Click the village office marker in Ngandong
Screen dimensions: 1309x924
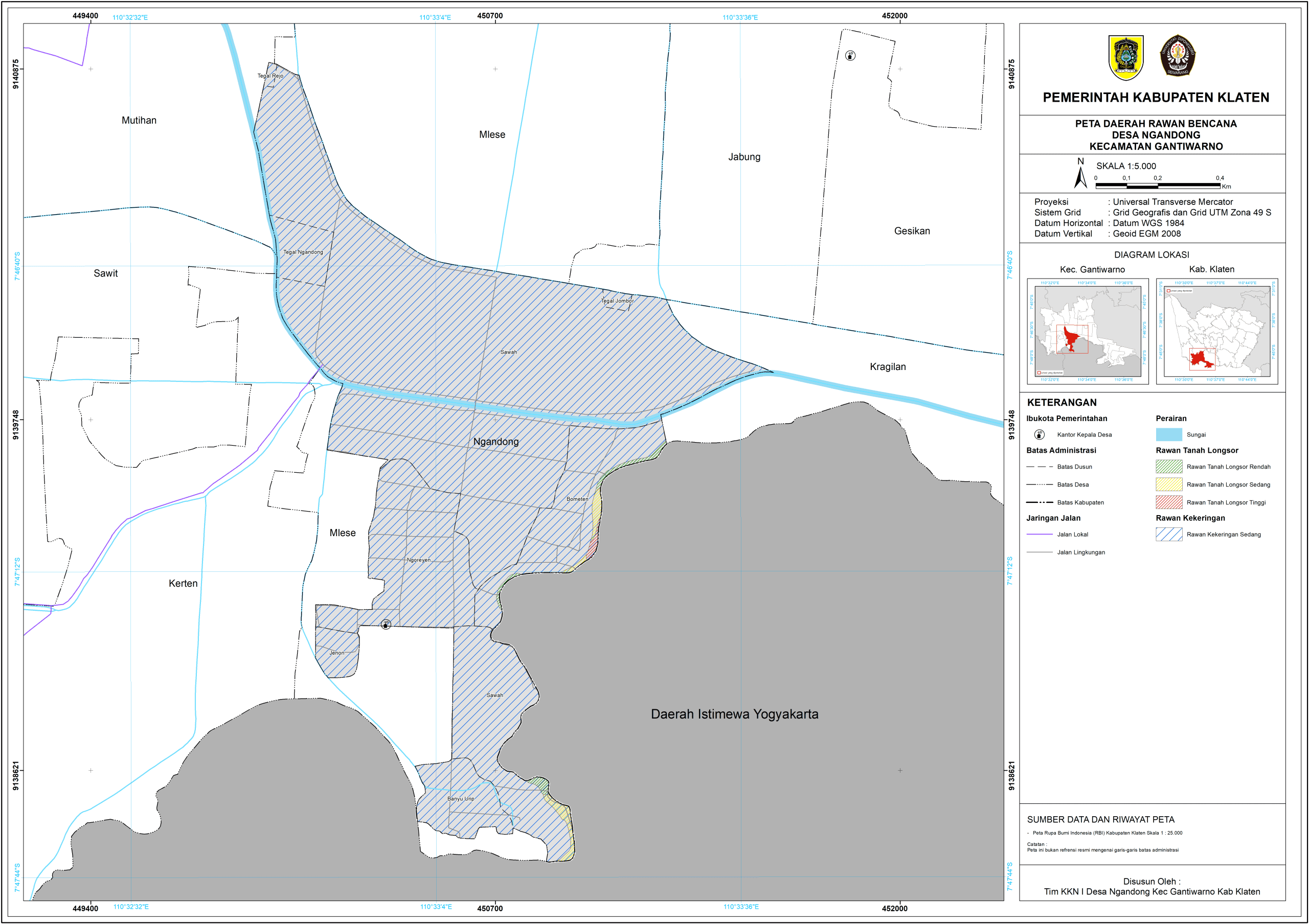coord(386,625)
